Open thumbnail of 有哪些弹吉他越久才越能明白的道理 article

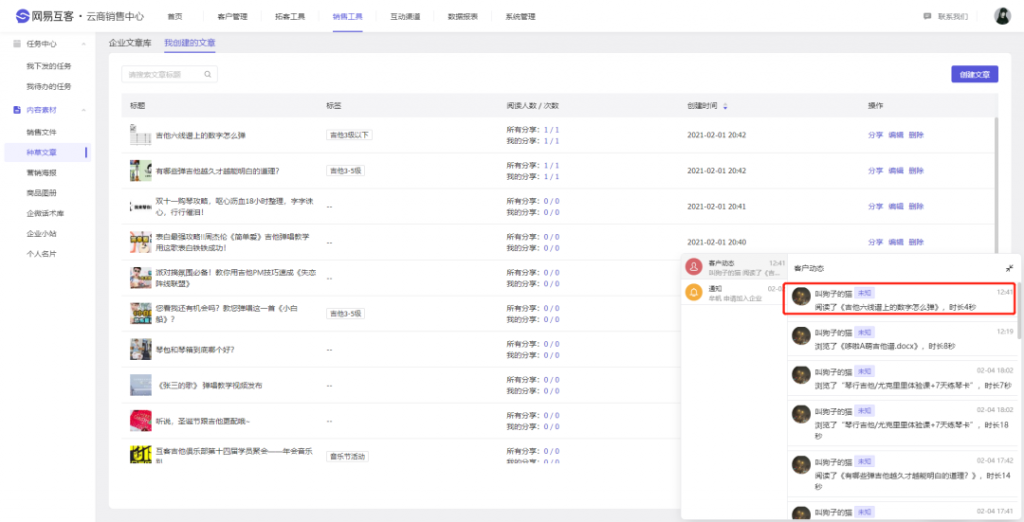(x=140, y=171)
